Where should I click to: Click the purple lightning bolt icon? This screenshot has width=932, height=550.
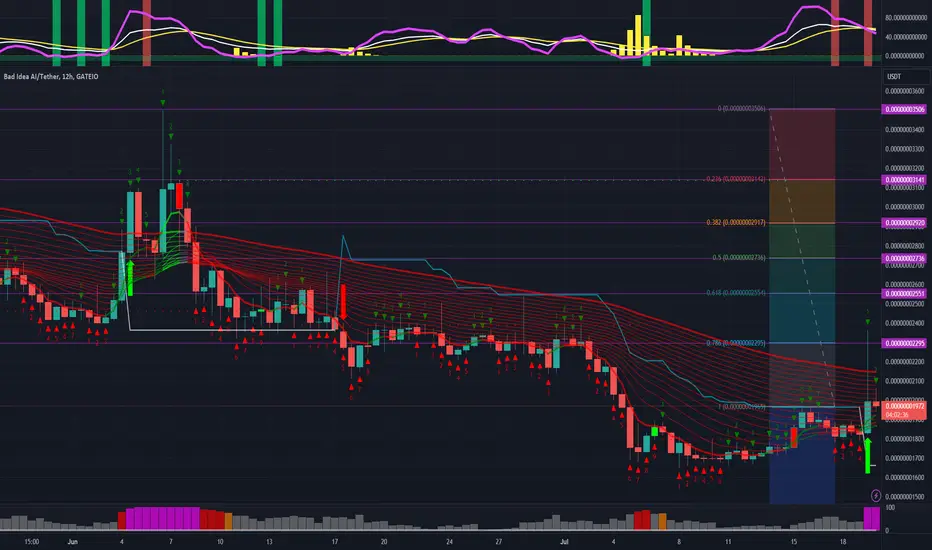[876, 495]
